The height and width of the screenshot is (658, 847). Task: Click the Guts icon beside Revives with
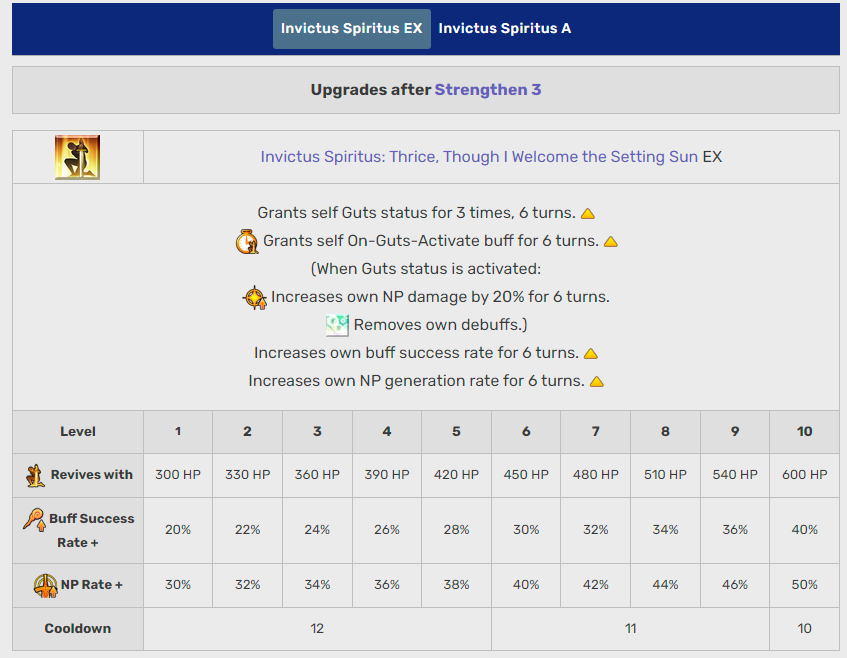coord(35,475)
